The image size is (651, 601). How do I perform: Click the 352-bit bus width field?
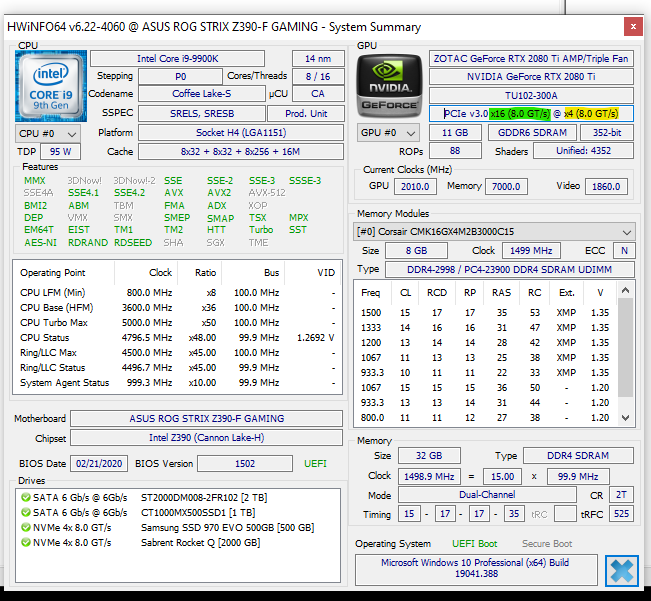pos(607,133)
